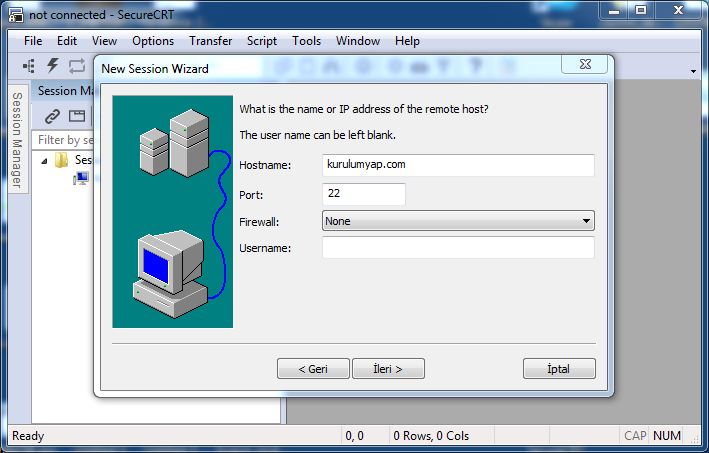Open the Firewall dropdown set to None
Viewport: 709px width, 453px height.
click(458, 221)
